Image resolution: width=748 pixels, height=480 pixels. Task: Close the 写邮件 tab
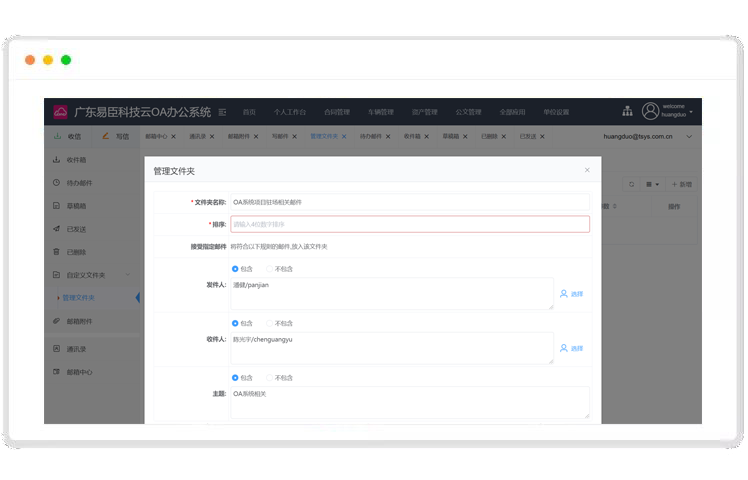click(295, 137)
